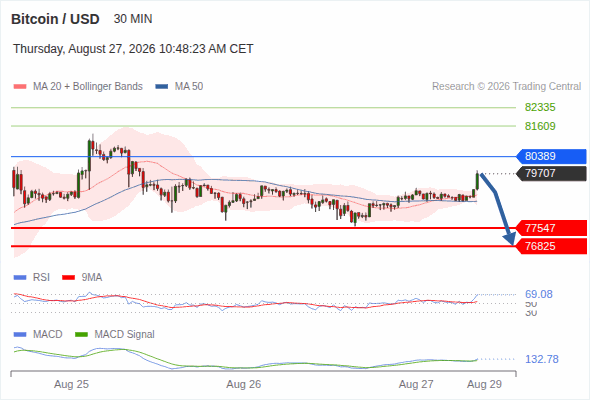The height and width of the screenshot is (400, 590).
Task: Click the MACD Signal green legend swatch
Action: coord(81,335)
